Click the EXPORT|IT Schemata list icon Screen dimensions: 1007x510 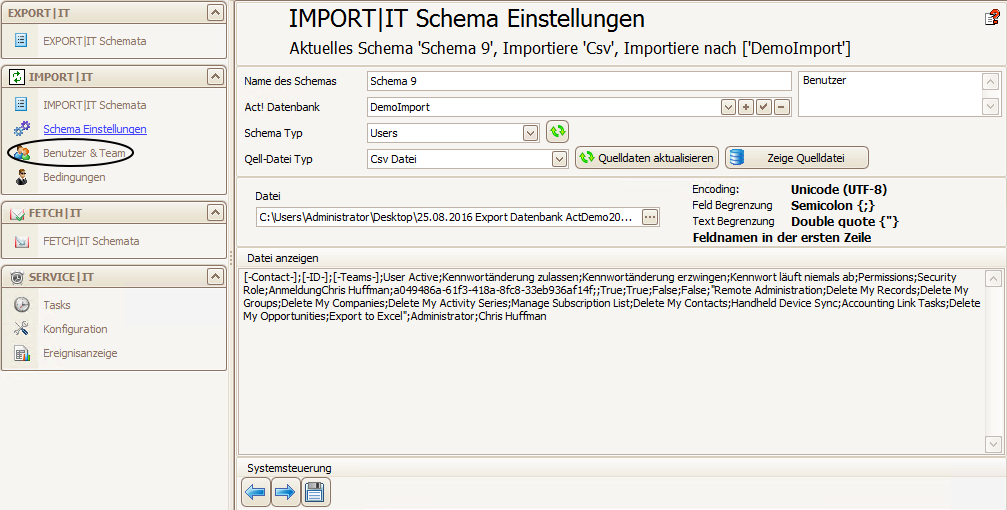(x=21, y=40)
